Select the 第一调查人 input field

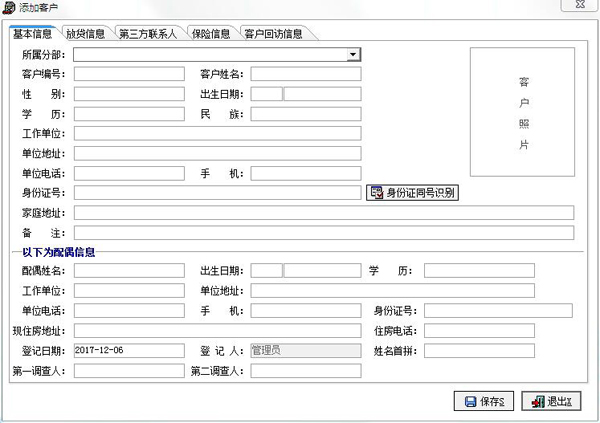click(x=129, y=371)
